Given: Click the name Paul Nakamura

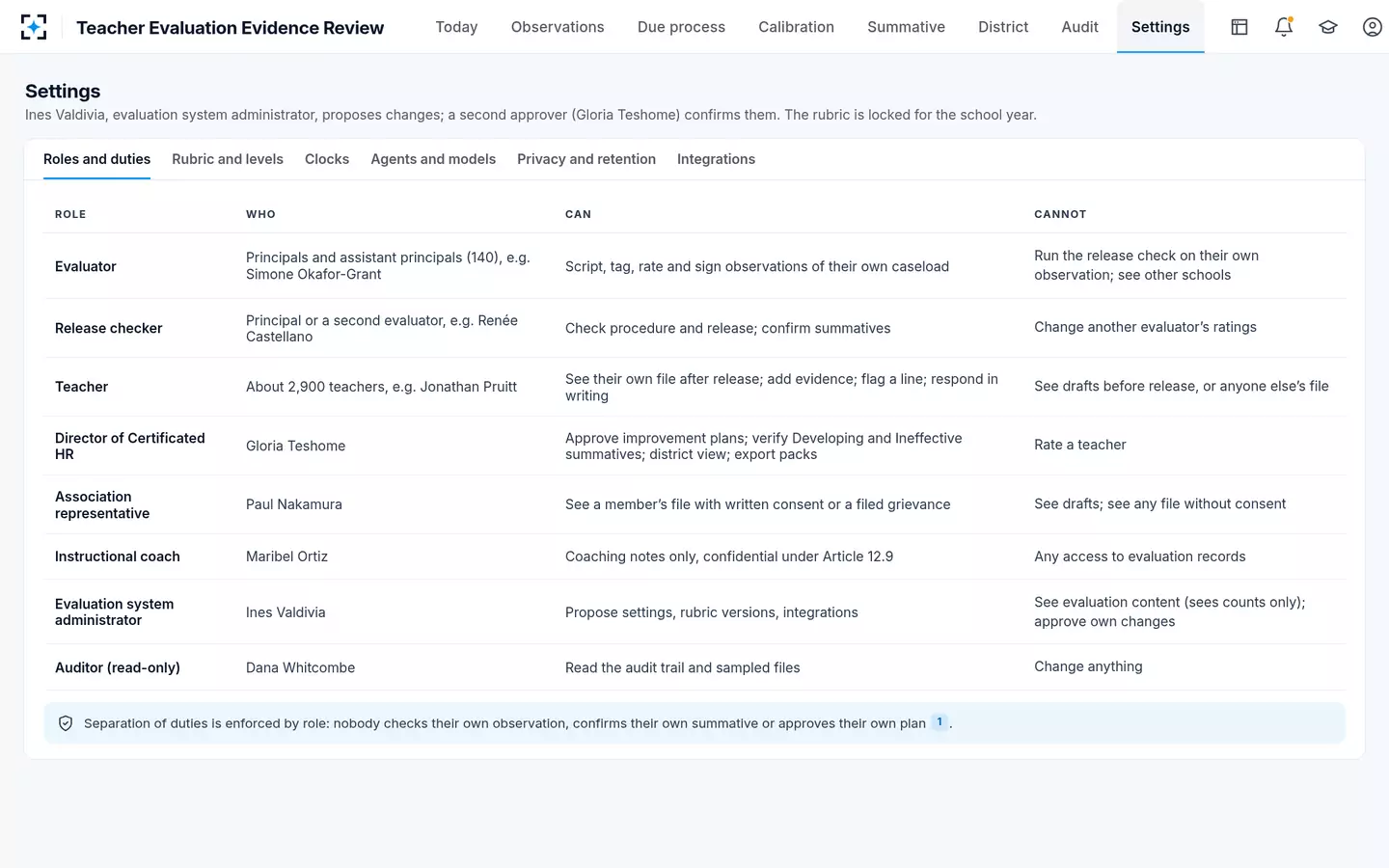Looking at the screenshot, I should pyautogui.click(x=294, y=504).
